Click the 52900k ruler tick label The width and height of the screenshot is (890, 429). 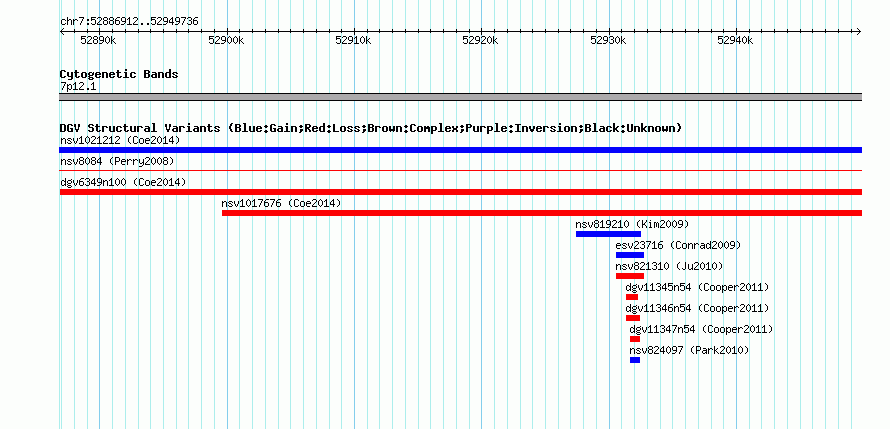(x=226, y=40)
